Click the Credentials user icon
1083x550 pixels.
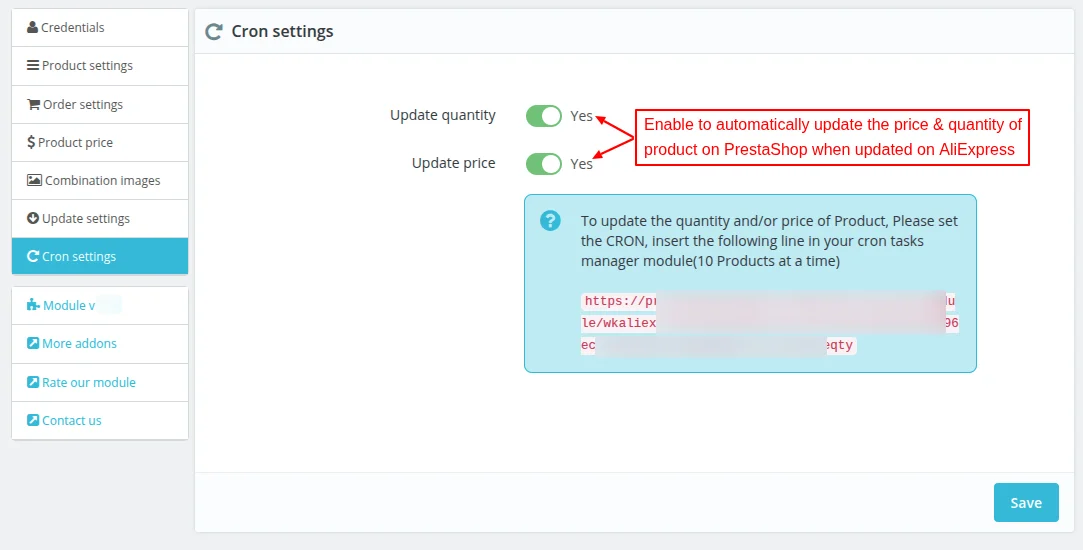[x=33, y=28]
